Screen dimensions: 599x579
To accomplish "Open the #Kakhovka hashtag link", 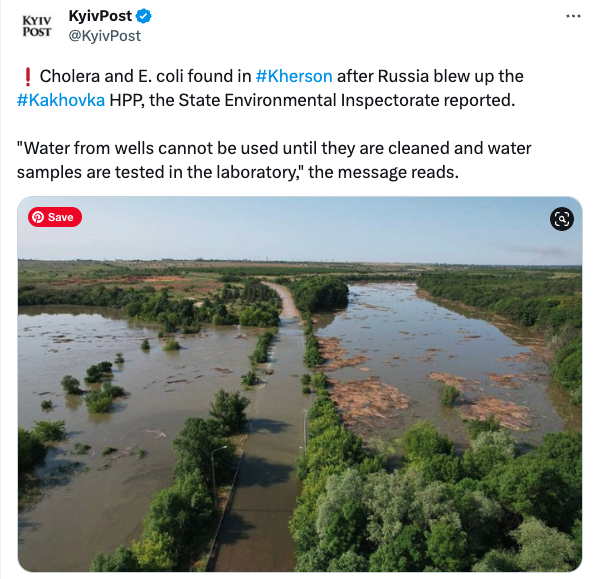I will [x=61, y=100].
